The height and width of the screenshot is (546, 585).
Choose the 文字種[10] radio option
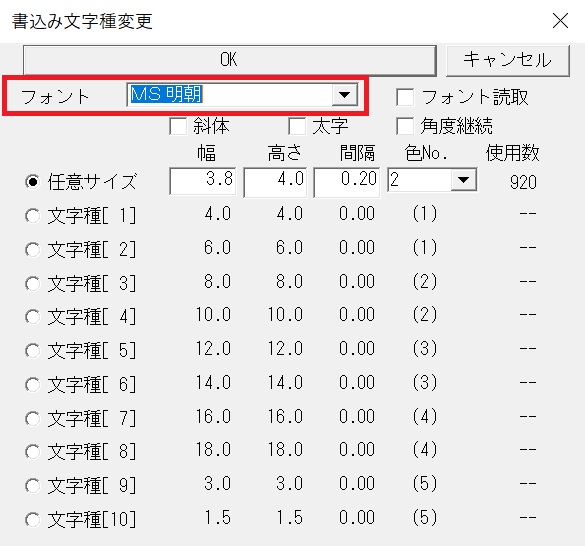coord(32,520)
